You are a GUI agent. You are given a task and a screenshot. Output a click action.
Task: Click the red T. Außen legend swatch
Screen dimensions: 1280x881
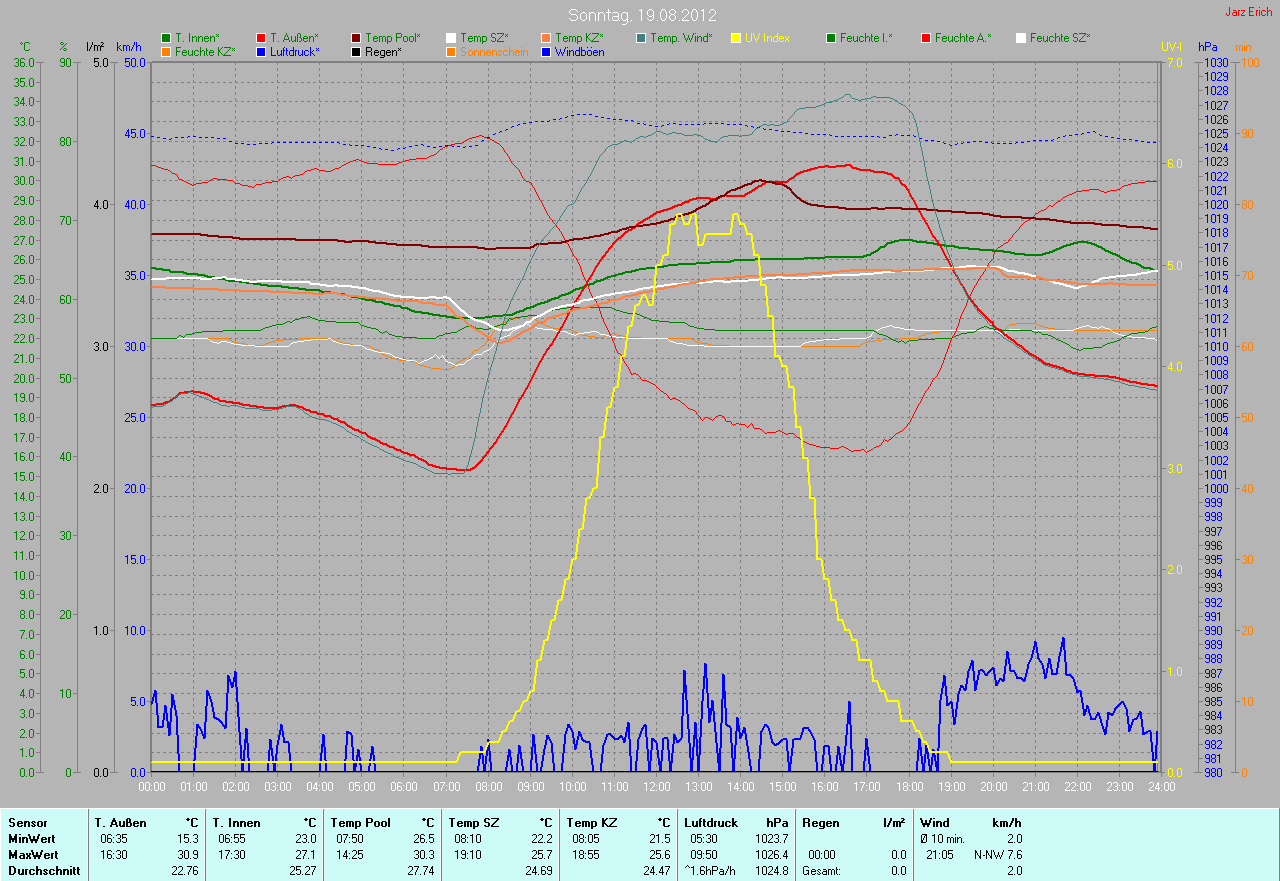(261, 38)
